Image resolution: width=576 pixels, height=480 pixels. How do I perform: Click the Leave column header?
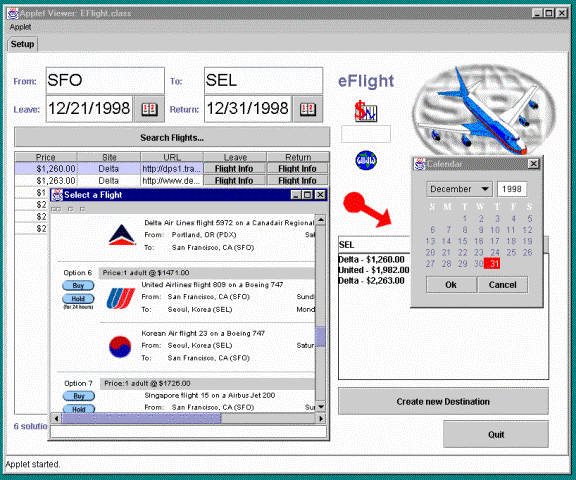click(235, 157)
